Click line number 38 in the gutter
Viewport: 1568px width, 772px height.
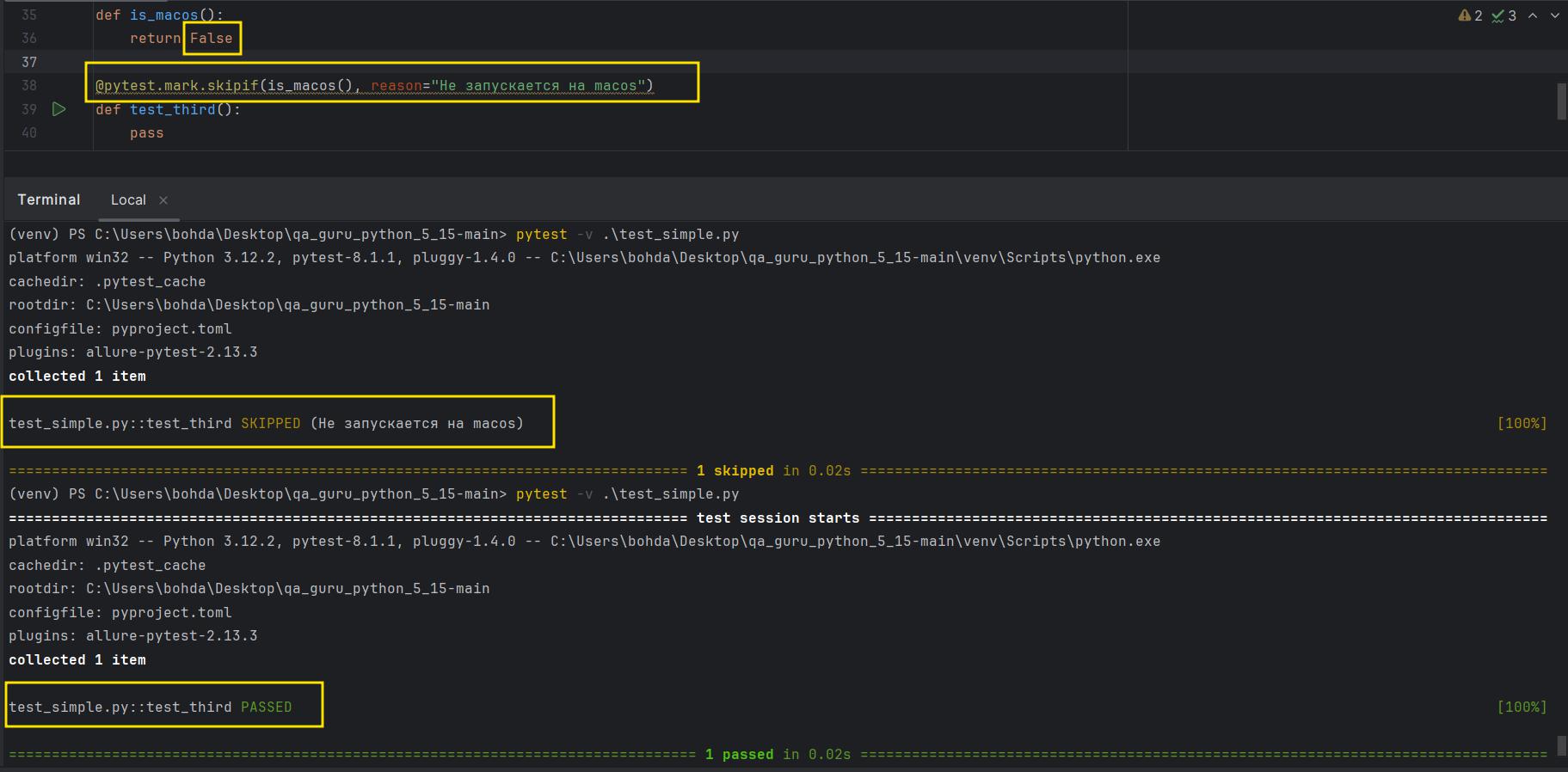(29, 85)
